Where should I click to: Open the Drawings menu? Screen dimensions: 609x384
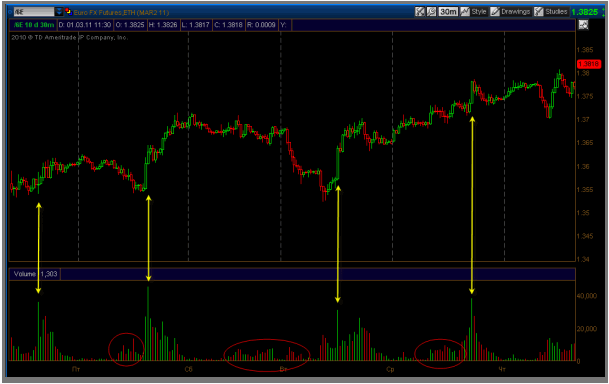pos(515,12)
